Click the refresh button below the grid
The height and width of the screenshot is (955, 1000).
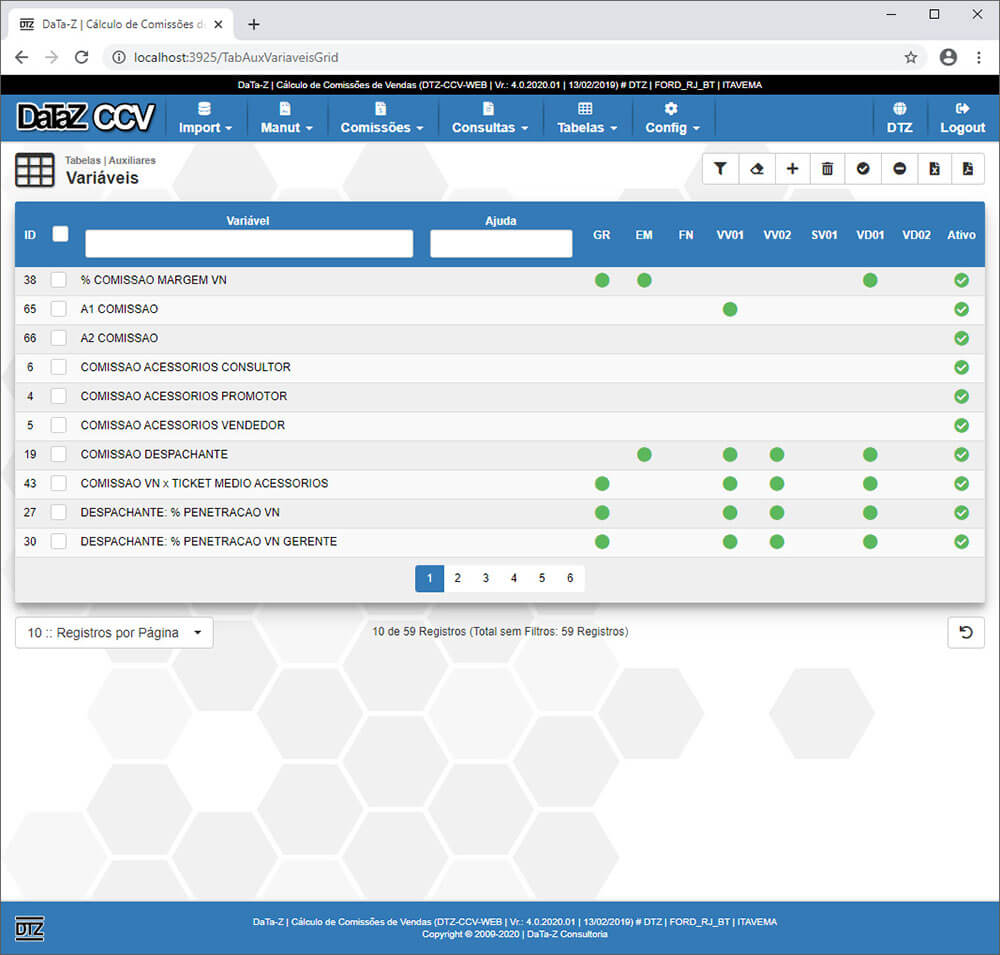[966, 632]
